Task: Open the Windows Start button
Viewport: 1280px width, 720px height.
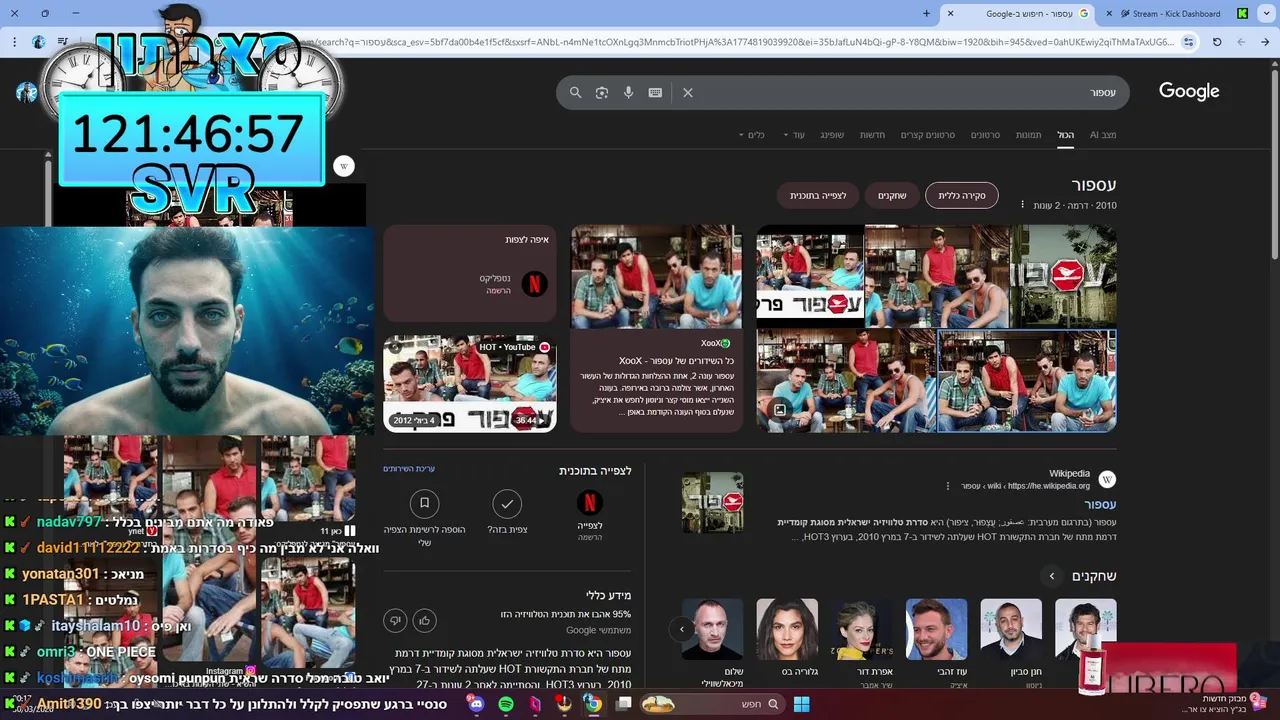Action: (x=801, y=704)
